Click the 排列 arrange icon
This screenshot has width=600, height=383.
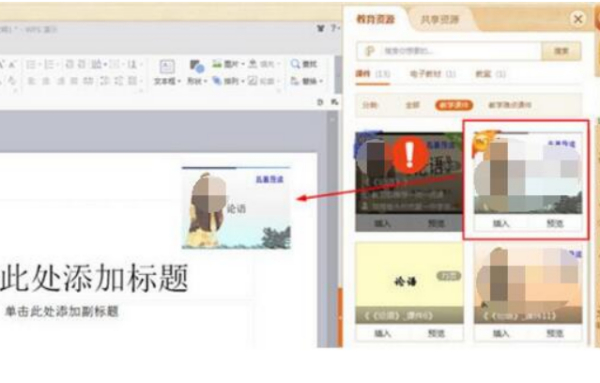coord(217,81)
